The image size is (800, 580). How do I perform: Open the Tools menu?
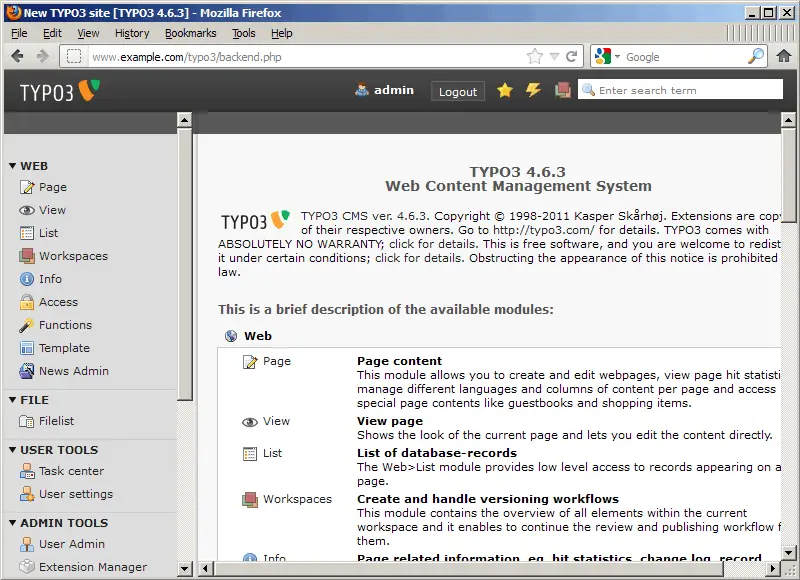tap(243, 33)
